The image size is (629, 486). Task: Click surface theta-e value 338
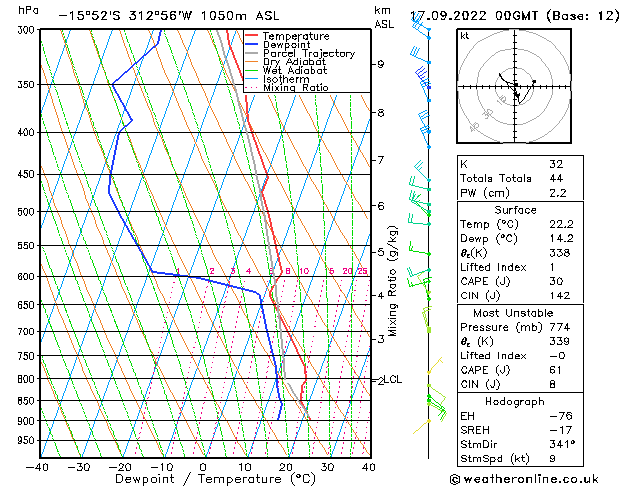point(560,253)
